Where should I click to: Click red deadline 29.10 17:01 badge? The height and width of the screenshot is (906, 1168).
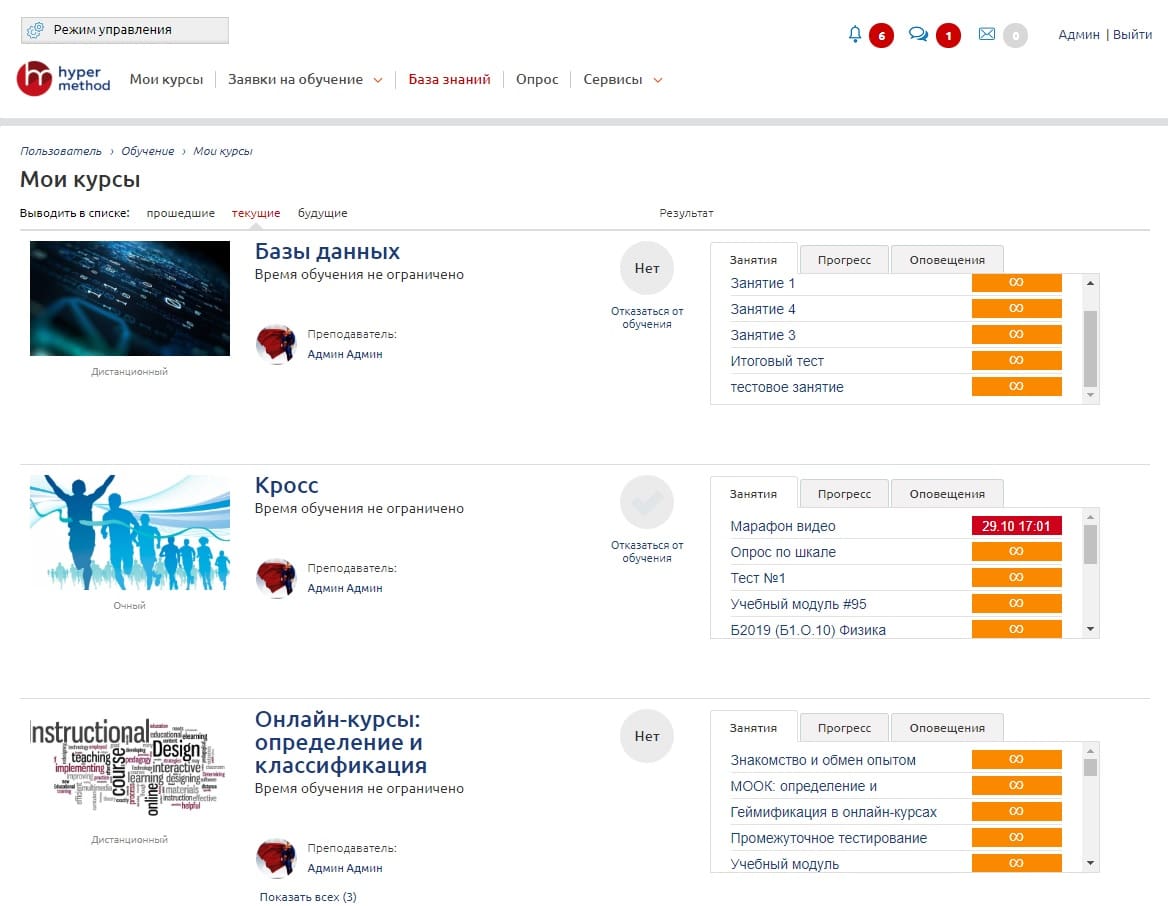1016,526
